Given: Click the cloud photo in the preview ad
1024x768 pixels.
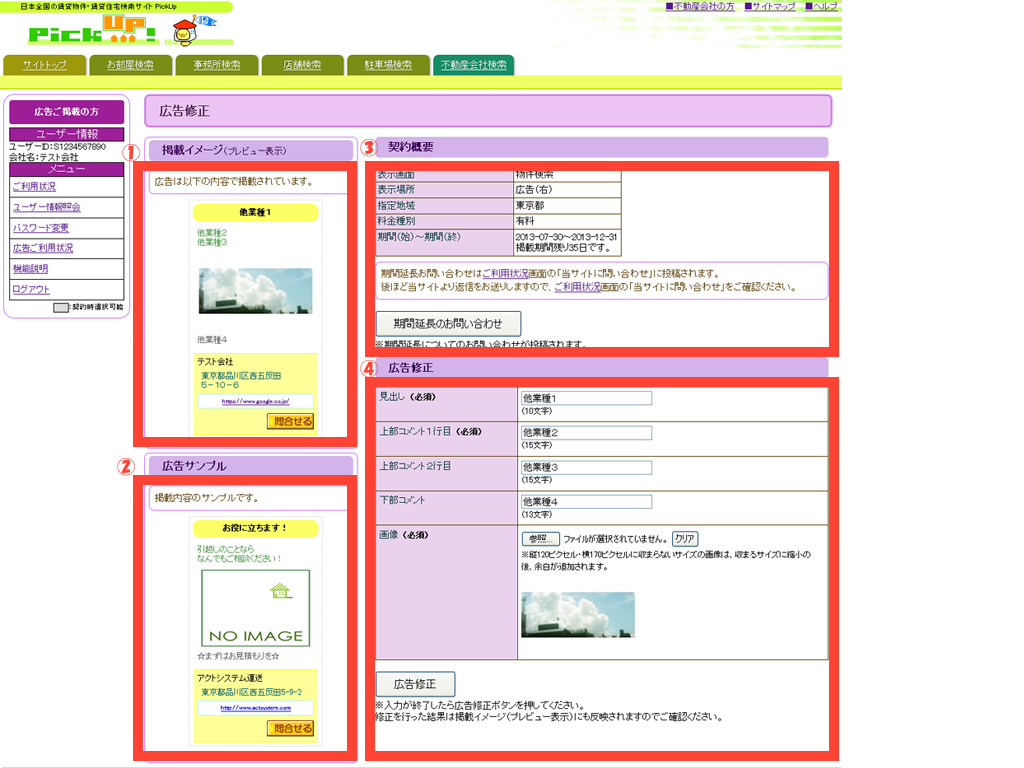Looking at the screenshot, I should pos(255,291).
